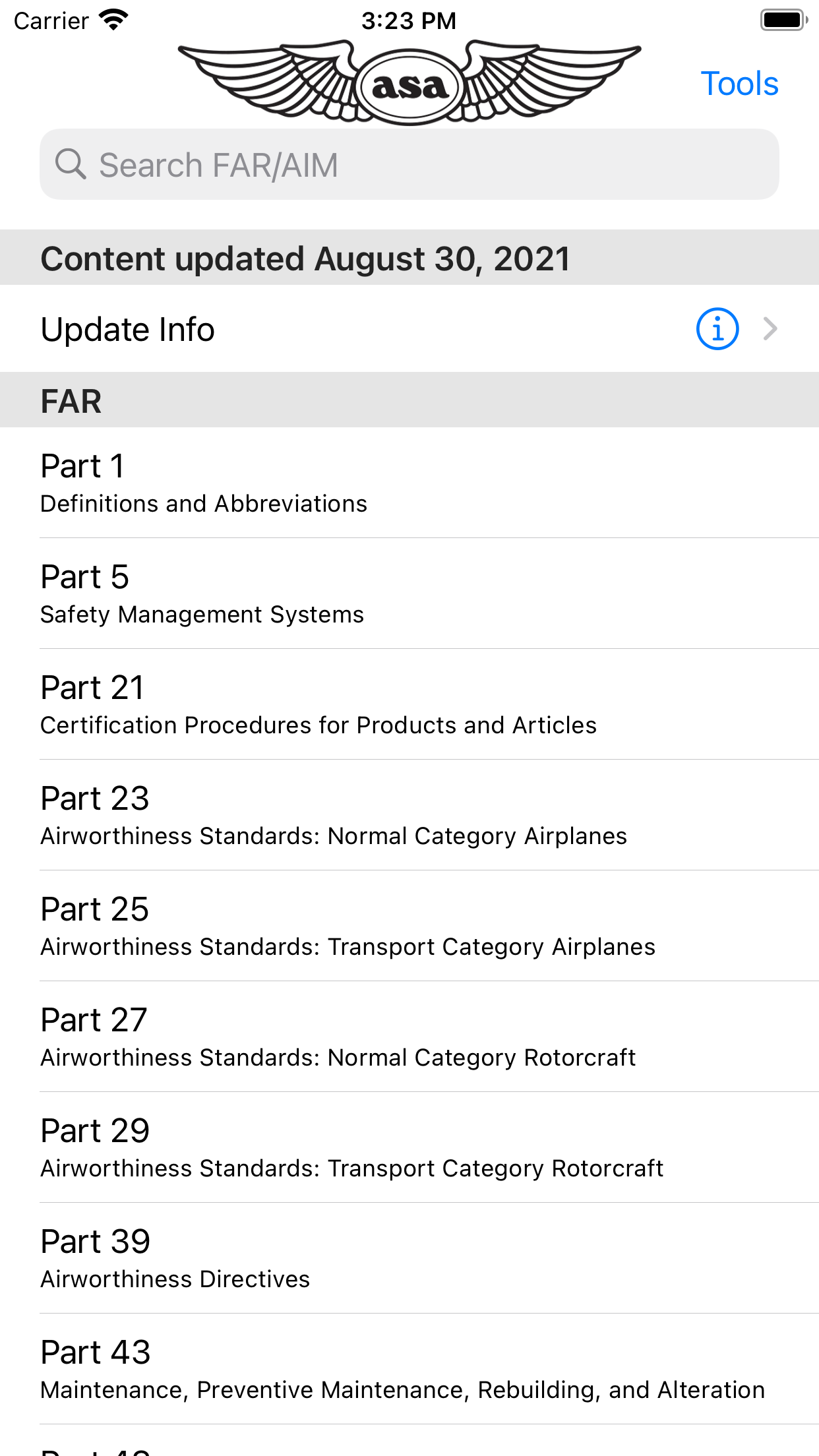Open Part 1 Definitions and Abbreviations
The height and width of the screenshot is (1456, 819).
click(x=409, y=483)
